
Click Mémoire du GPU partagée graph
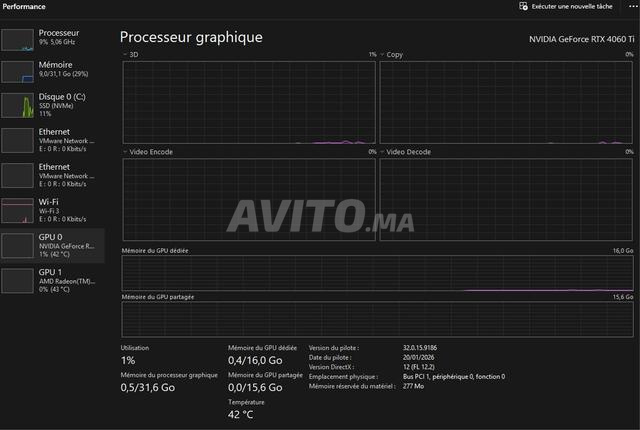click(378, 319)
